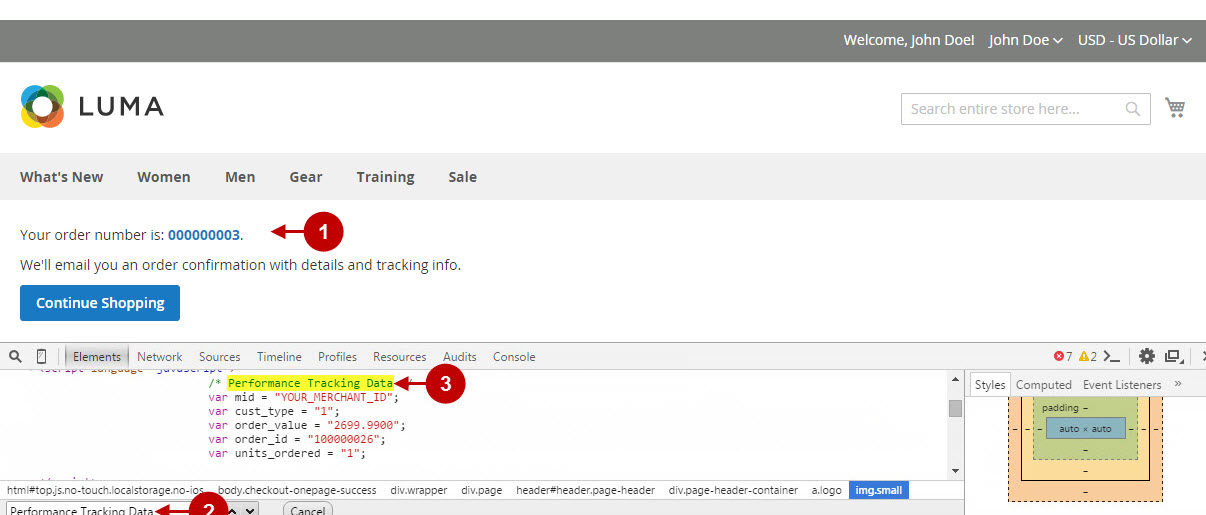Image resolution: width=1206 pixels, height=515 pixels.
Task: Open the Sale menu
Action: [462, 177]
